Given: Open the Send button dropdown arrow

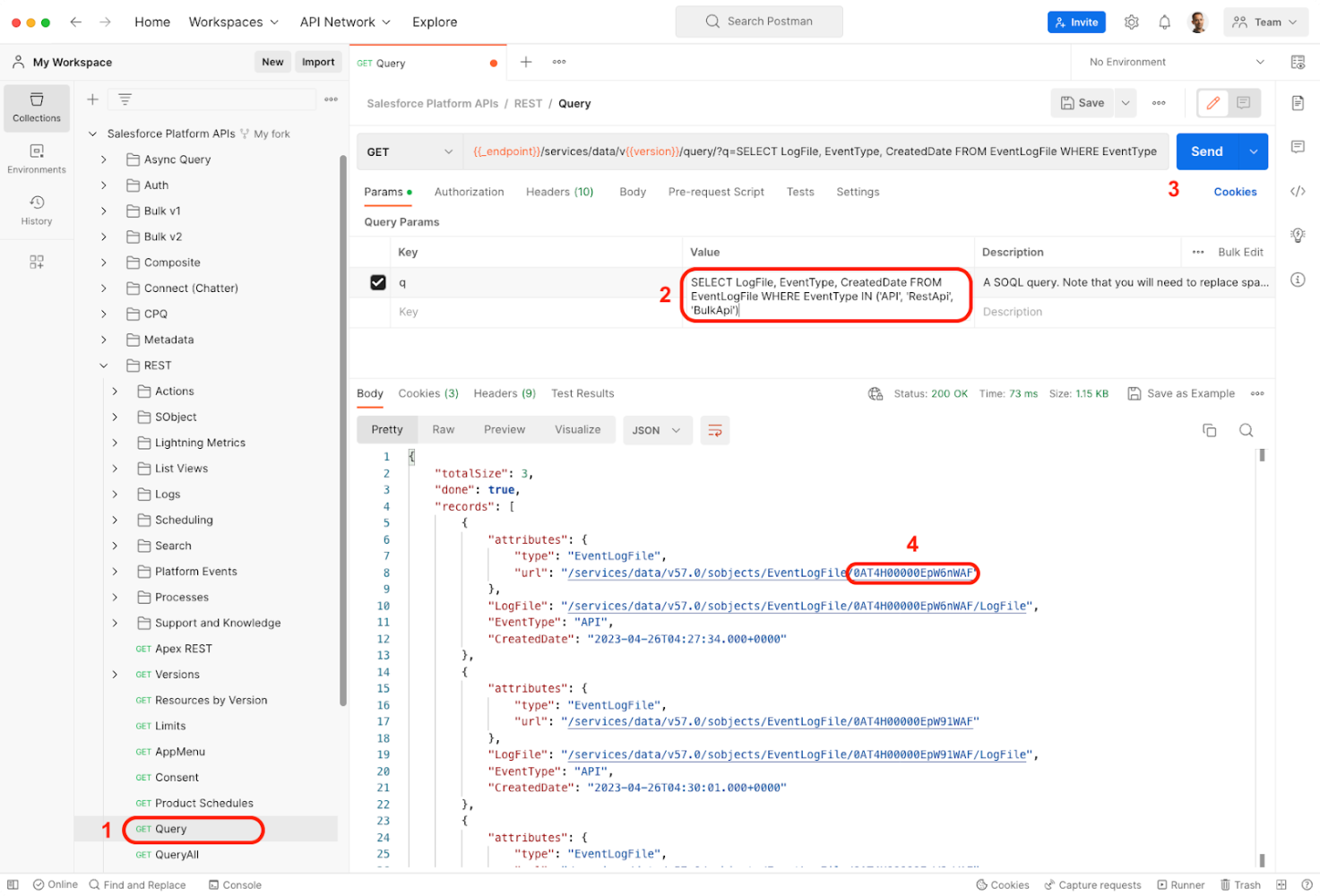Looking at the screenshot, I should (1253, 151).
